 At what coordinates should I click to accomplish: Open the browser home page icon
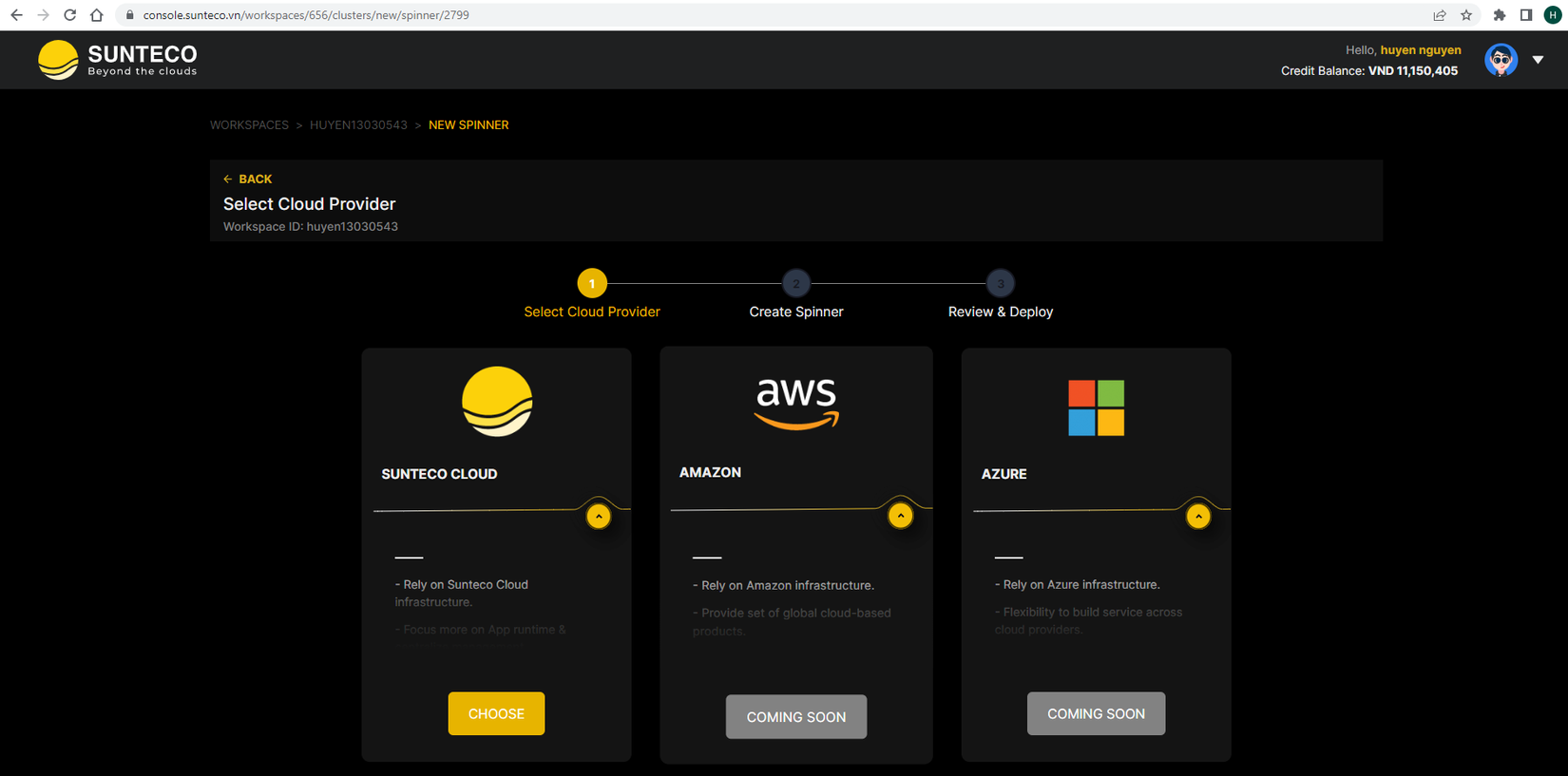pyautogui.click(x=96, y=15)
